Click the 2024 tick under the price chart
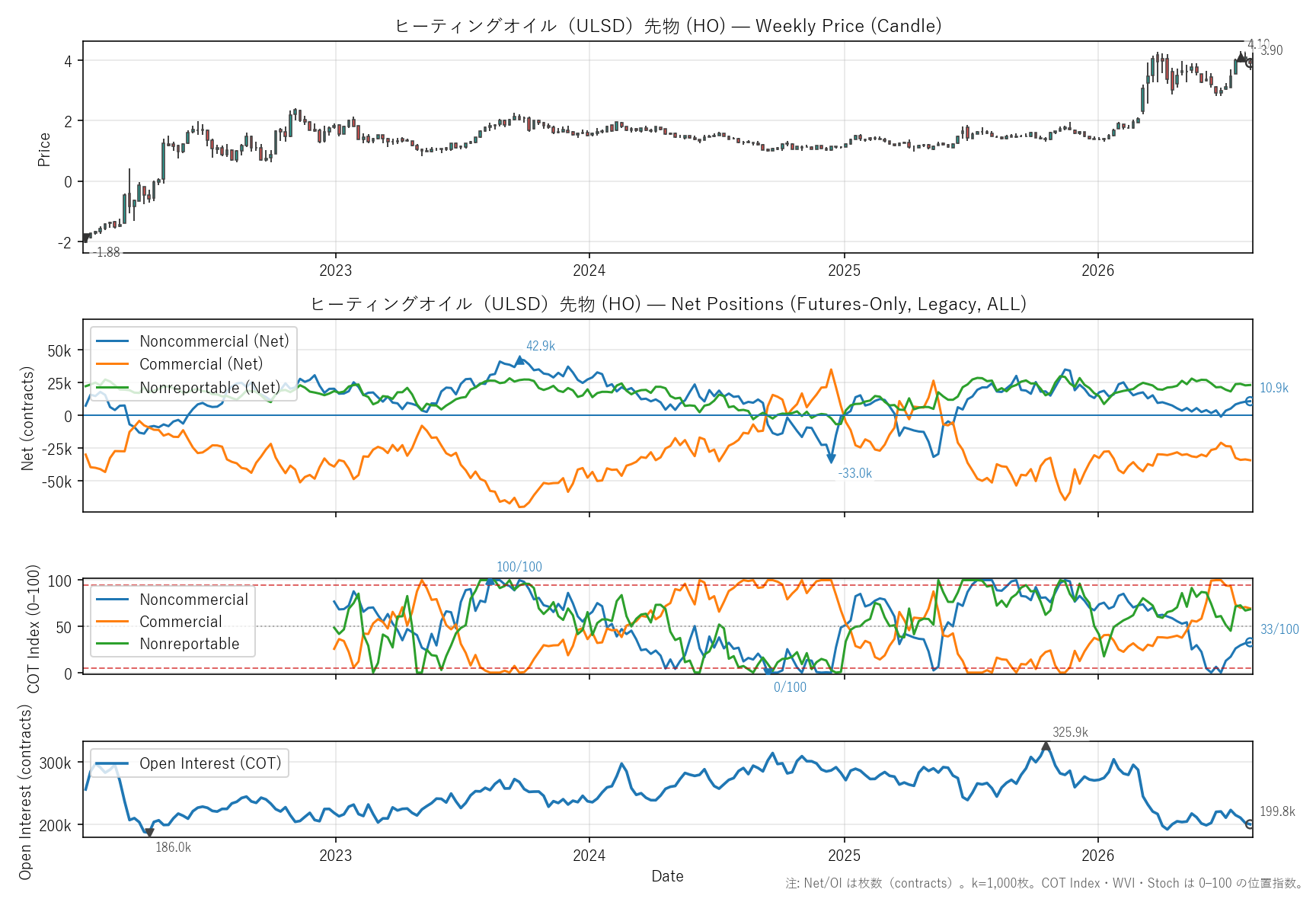 click(589, 270)
